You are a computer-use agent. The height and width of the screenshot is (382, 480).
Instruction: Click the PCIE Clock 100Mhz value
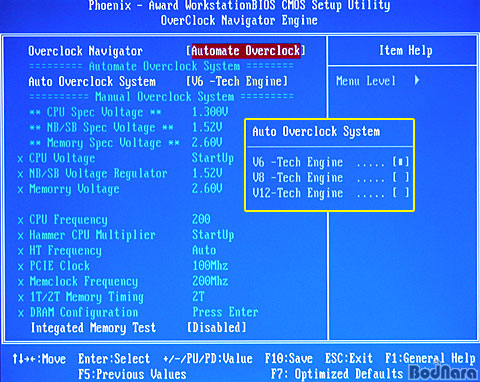click(x=210, y=266)
